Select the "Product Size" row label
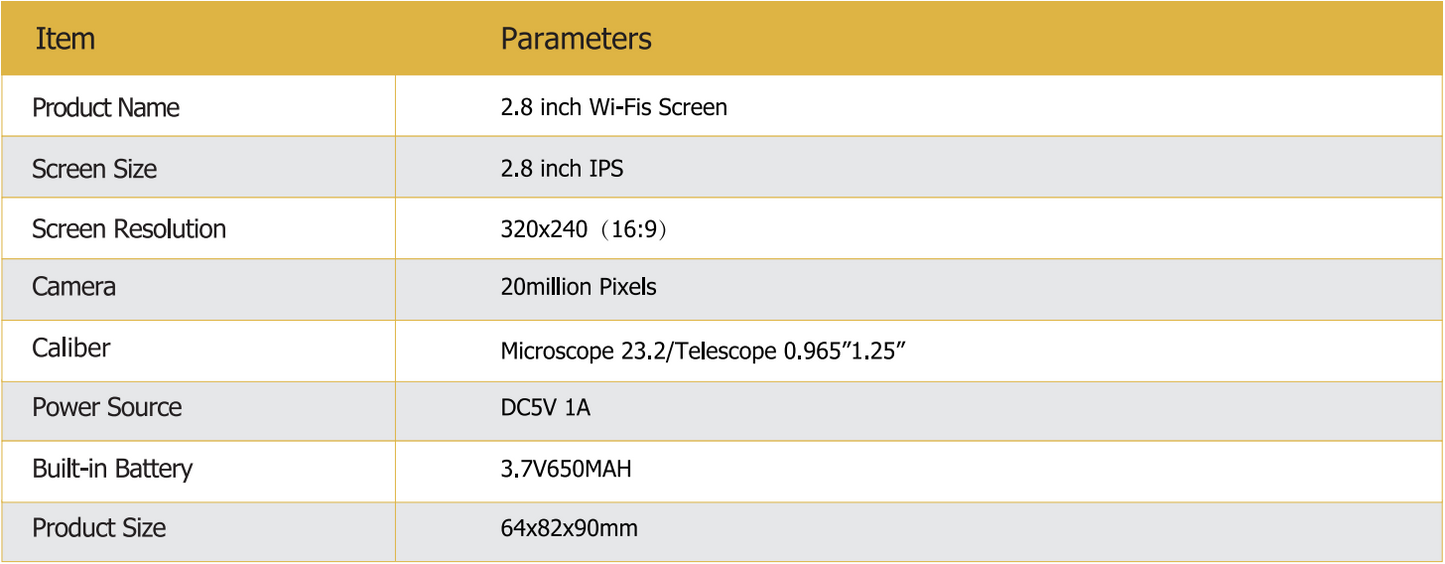This screenshot has width=1445, height=564. pyautogui.click(x=99, y=528)
